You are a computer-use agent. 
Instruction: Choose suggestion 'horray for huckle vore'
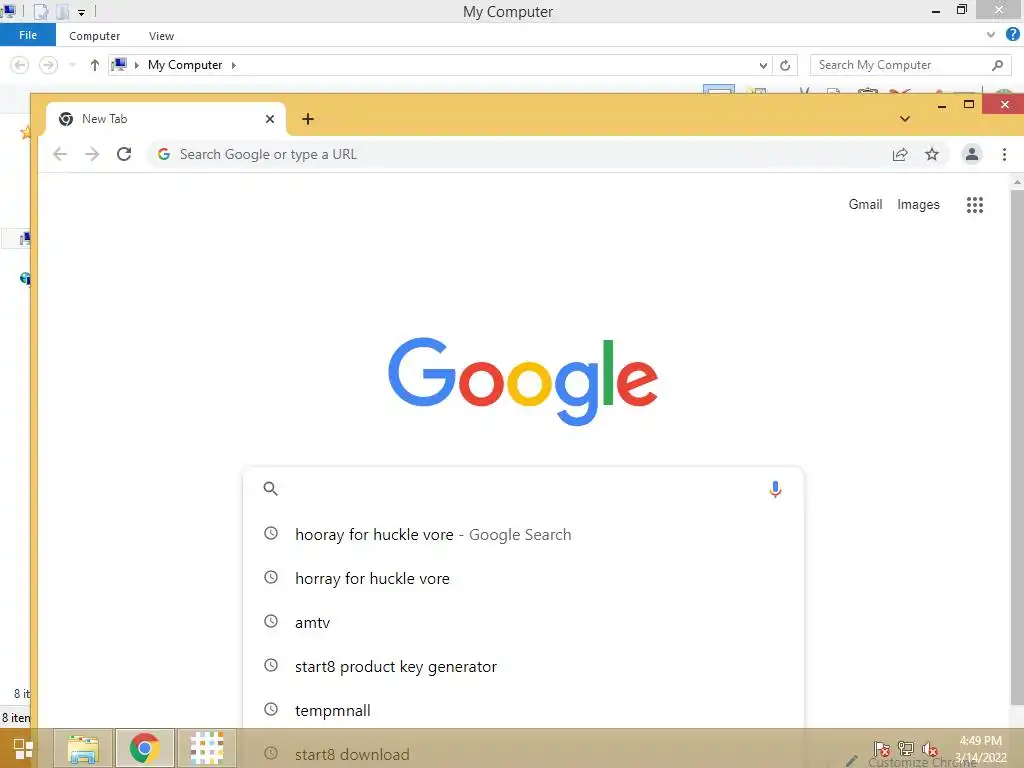(523, 579)
